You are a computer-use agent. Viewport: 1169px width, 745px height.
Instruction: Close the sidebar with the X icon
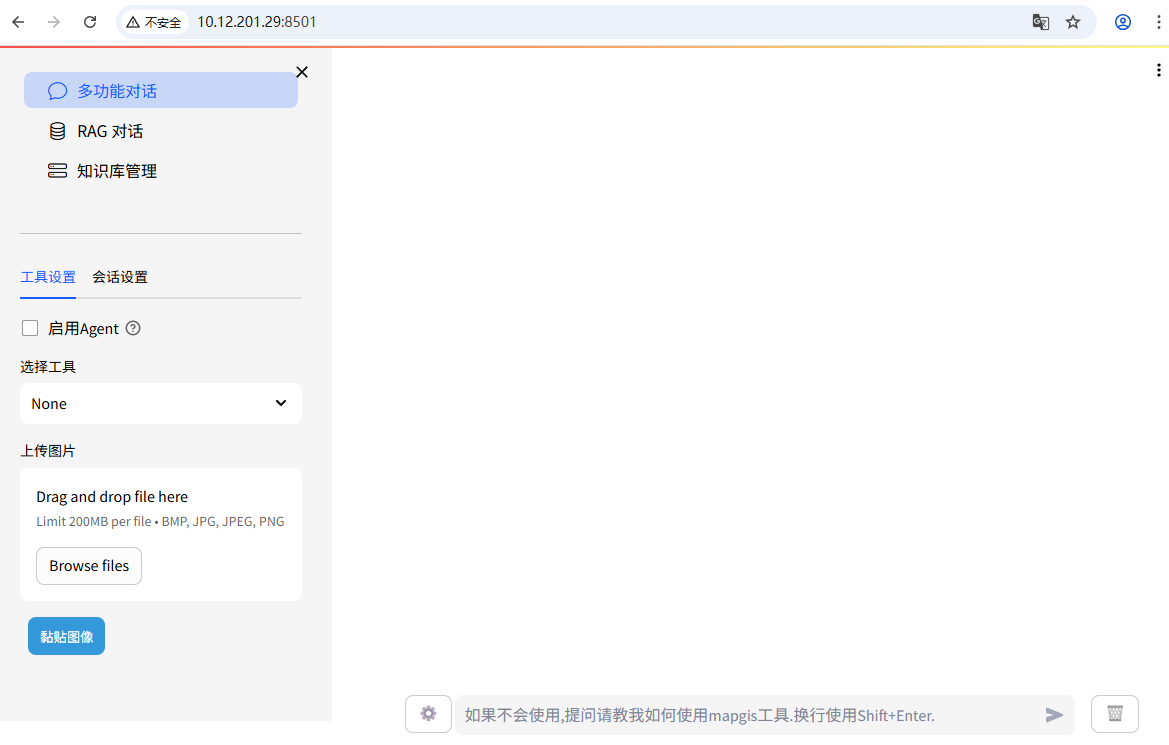click(302, 72)
